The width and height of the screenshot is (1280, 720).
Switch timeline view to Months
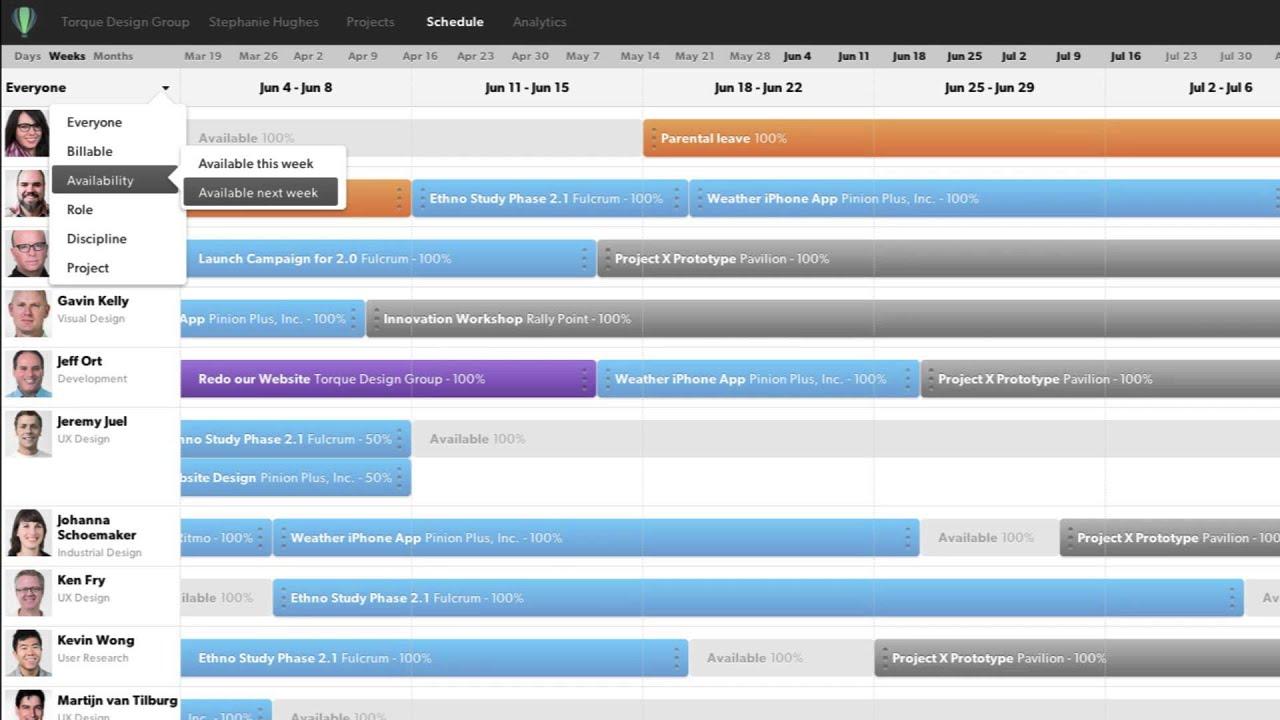(x=113, y=56)
